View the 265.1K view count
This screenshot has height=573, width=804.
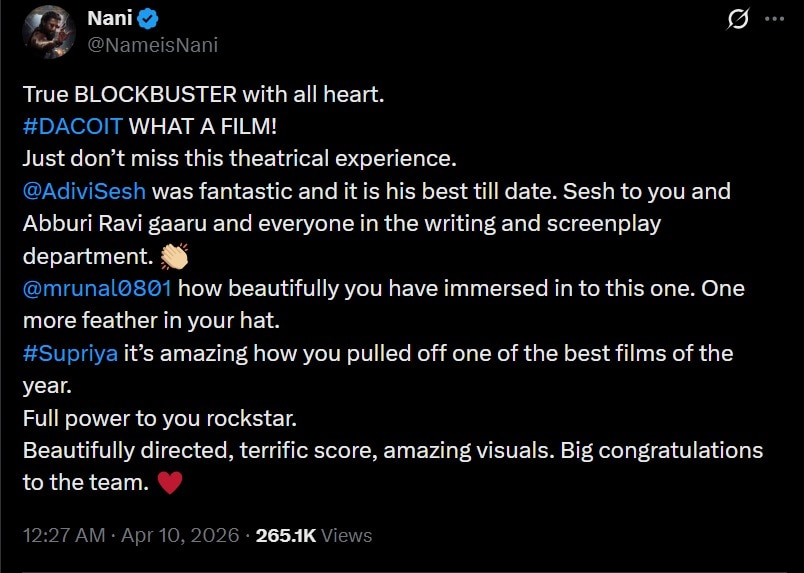(x=286, y=535)
